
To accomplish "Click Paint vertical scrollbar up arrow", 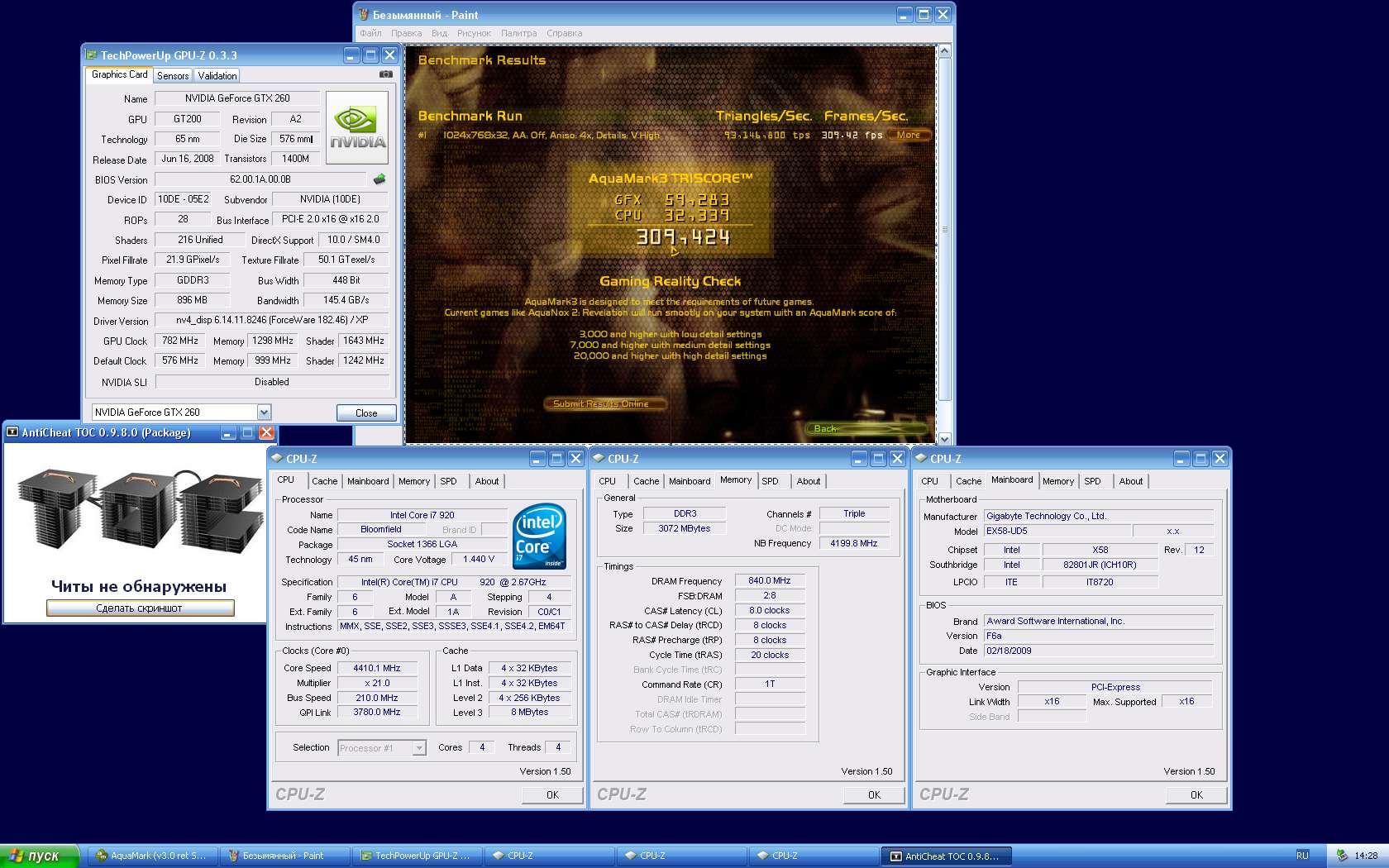I will (x=944, y=51).
